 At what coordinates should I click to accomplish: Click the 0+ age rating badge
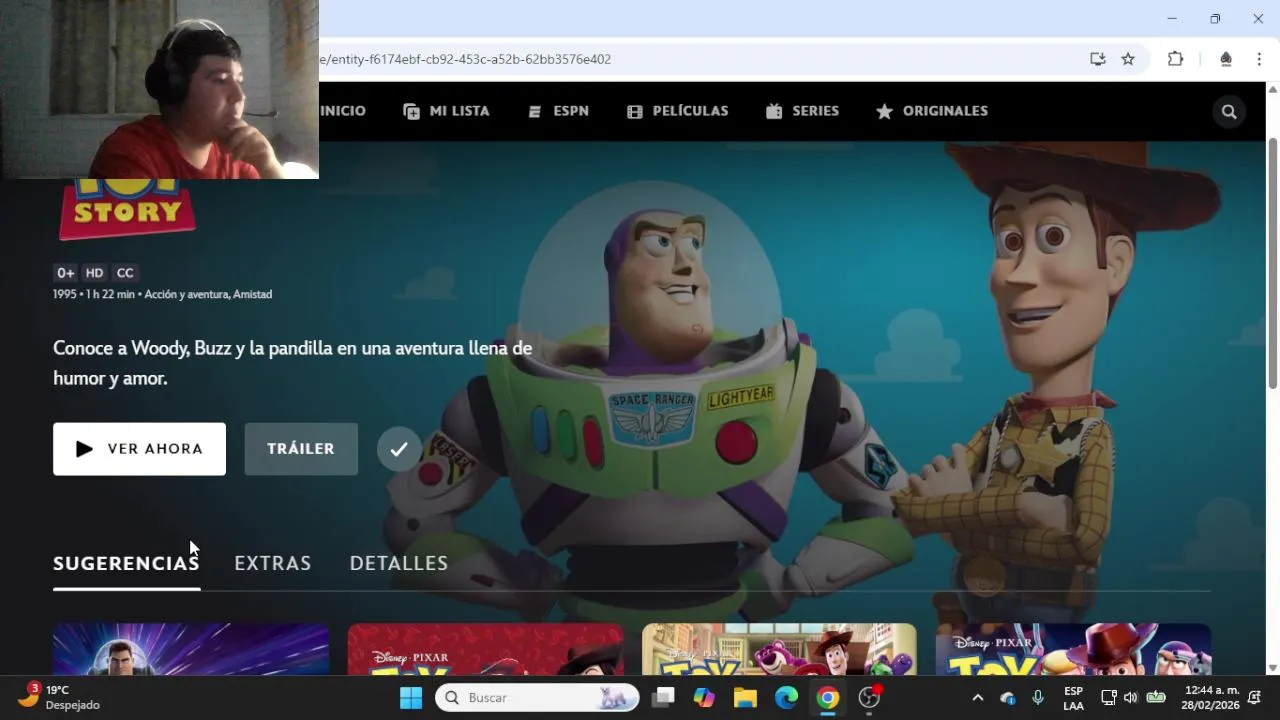pos(65,273)
